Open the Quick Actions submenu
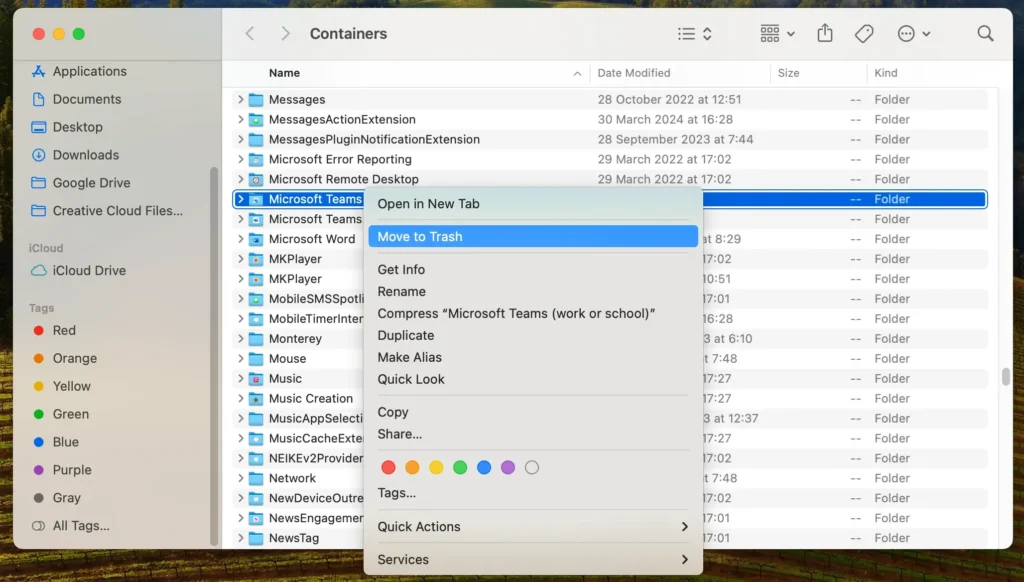Image resolution: width=1024 pixels, height=582 pixels. pos(533,526)
